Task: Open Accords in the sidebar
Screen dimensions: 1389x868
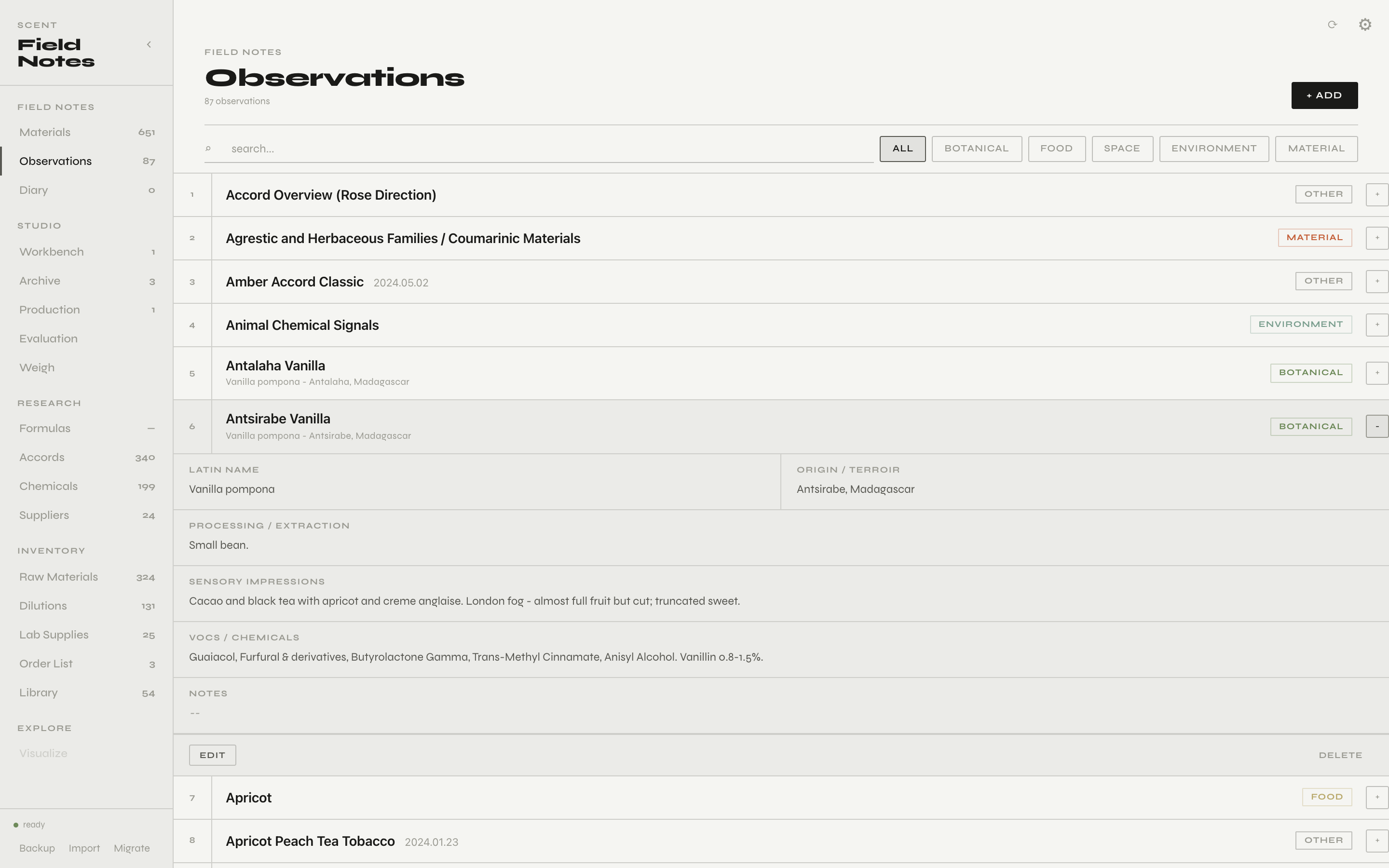Action: pyautogui.click(x=87, y=458)
